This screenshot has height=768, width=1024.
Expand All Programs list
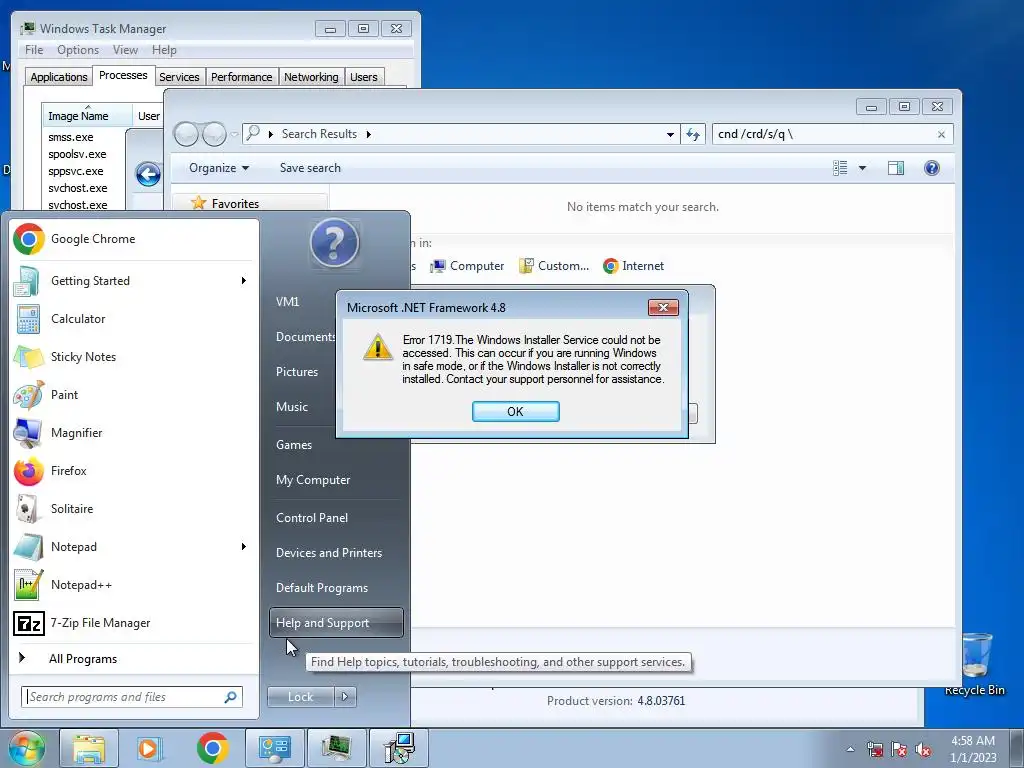(x=83, y=659)
